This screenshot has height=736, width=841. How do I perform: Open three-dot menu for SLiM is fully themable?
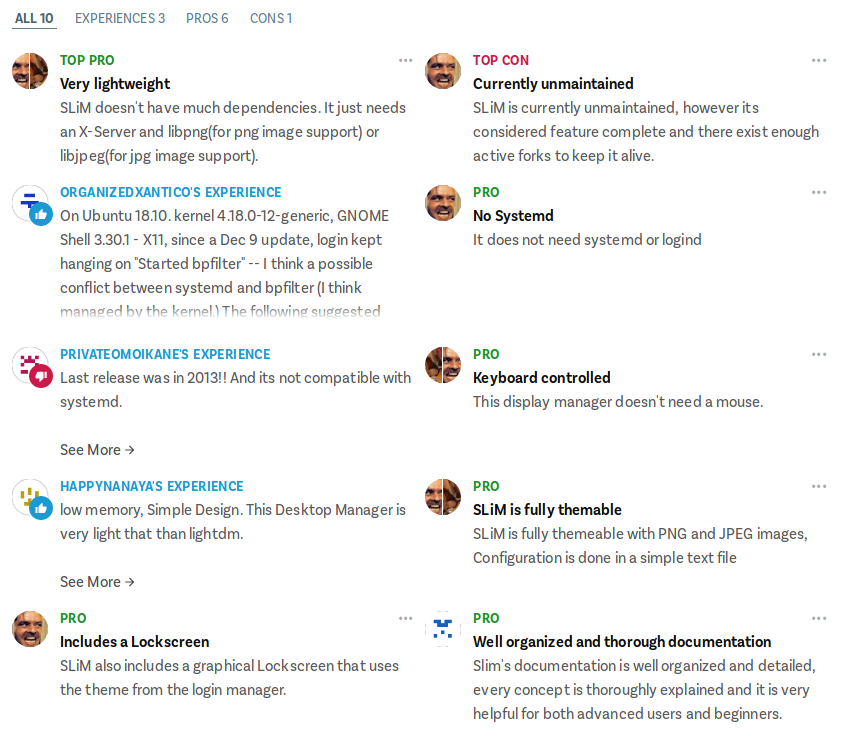point(819,486)
